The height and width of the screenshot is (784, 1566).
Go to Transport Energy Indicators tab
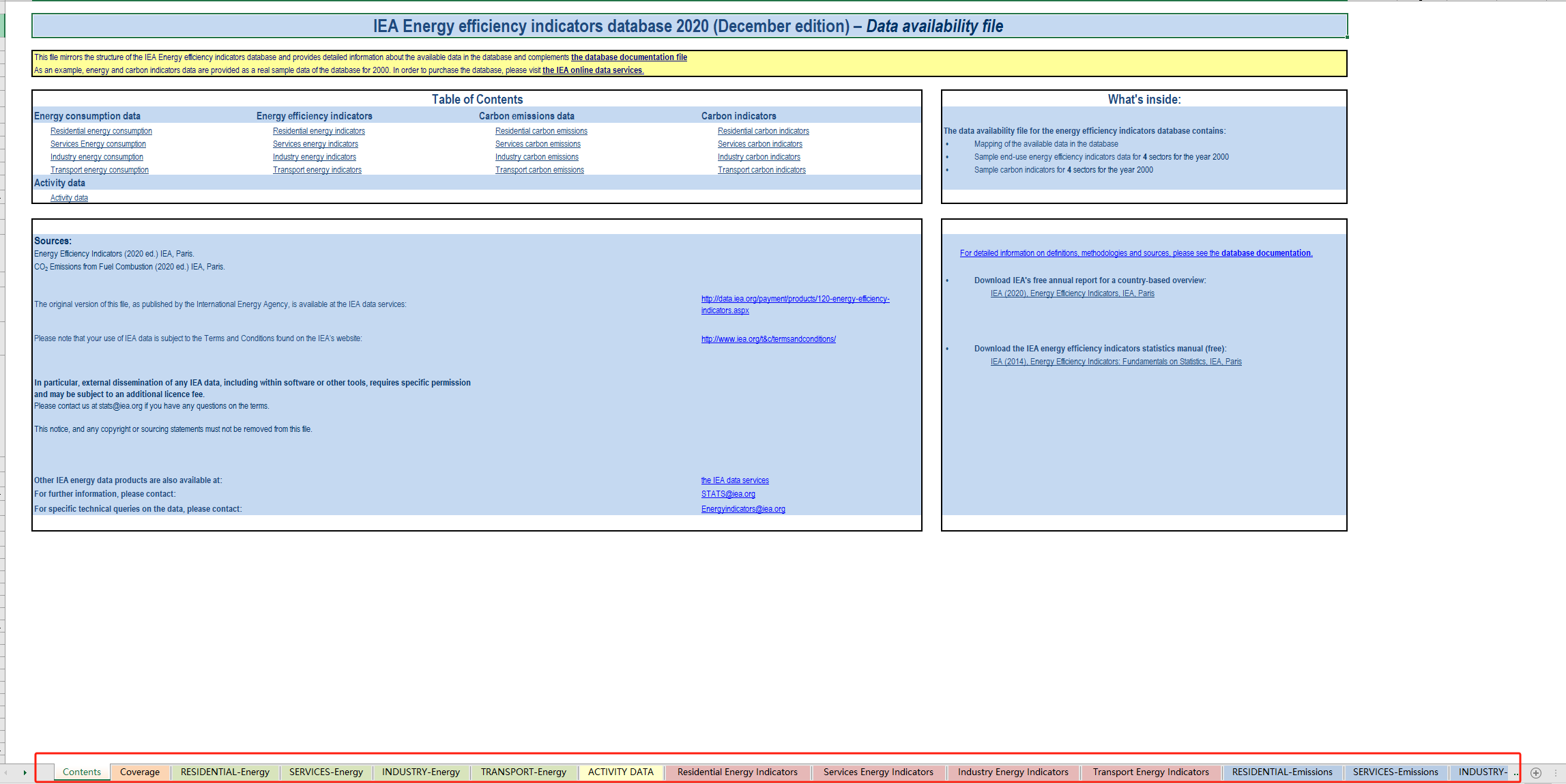(1150, 772)
